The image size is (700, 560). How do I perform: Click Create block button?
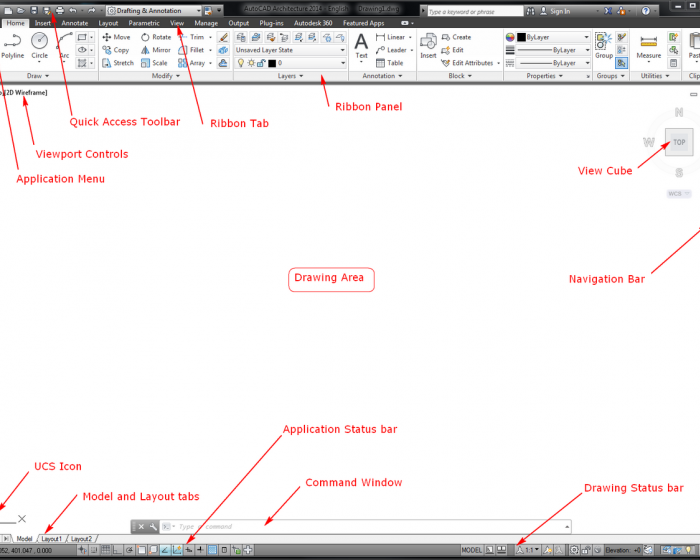tap(457, 37)
